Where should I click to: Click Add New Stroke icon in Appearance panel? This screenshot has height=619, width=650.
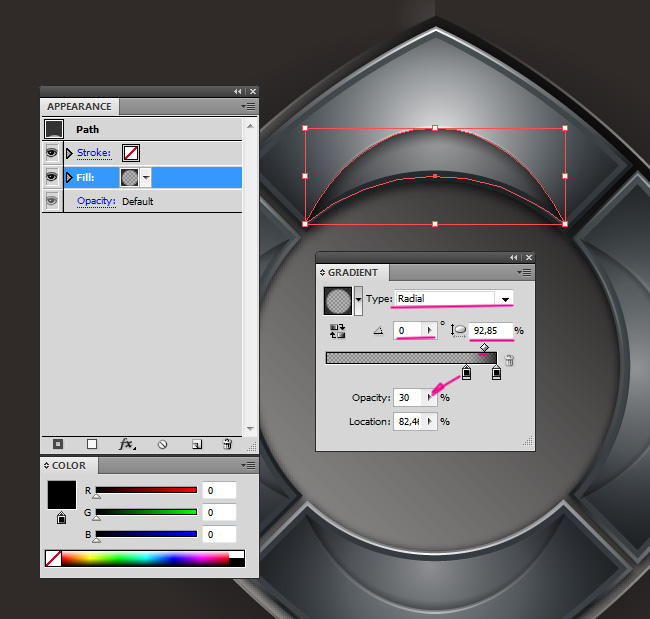point(58,444)
